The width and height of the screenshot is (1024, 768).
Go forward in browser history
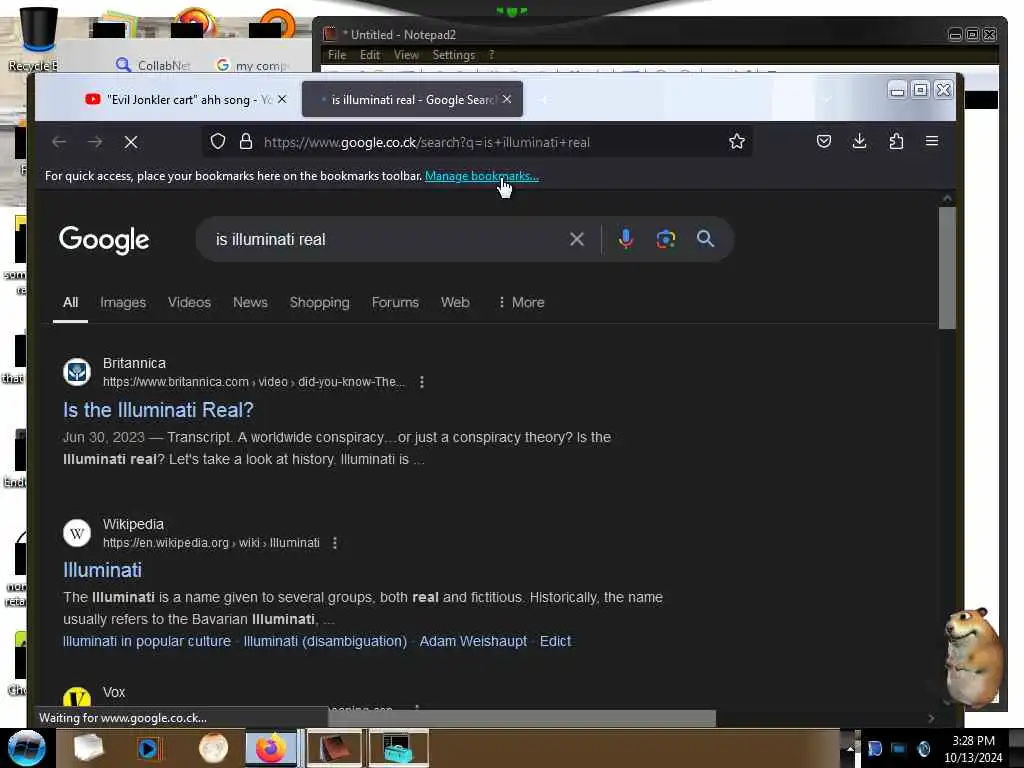click(x=95, y=142)
